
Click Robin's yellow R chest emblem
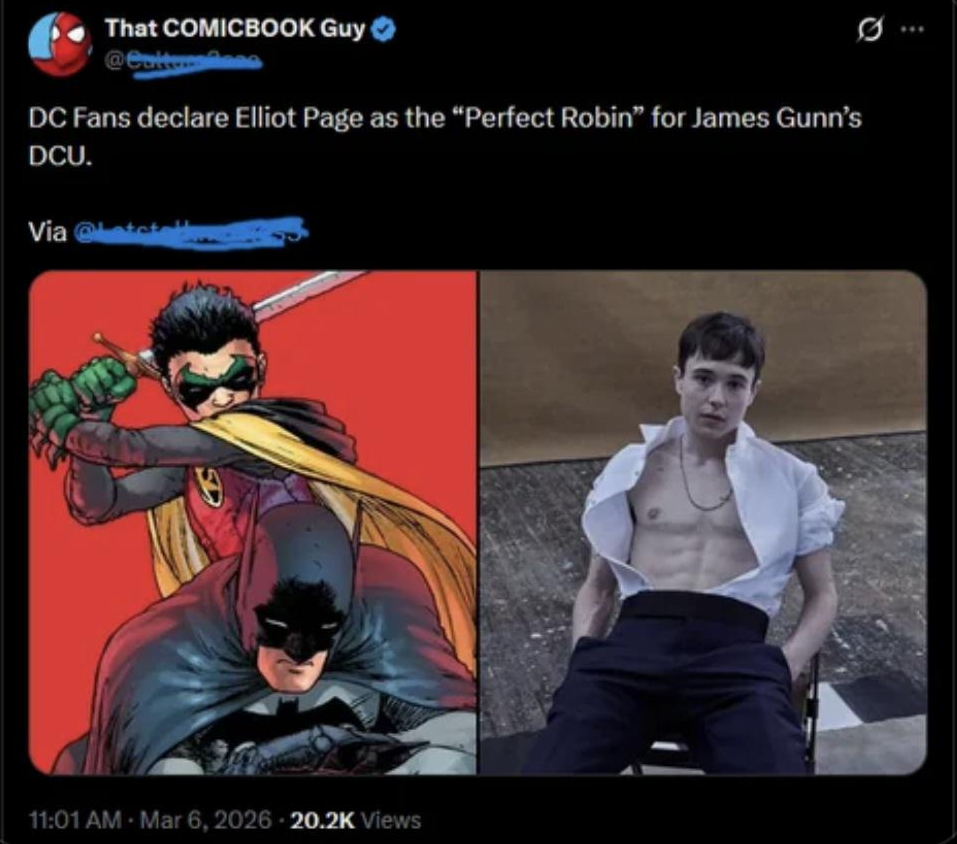(x=209, y=486)
